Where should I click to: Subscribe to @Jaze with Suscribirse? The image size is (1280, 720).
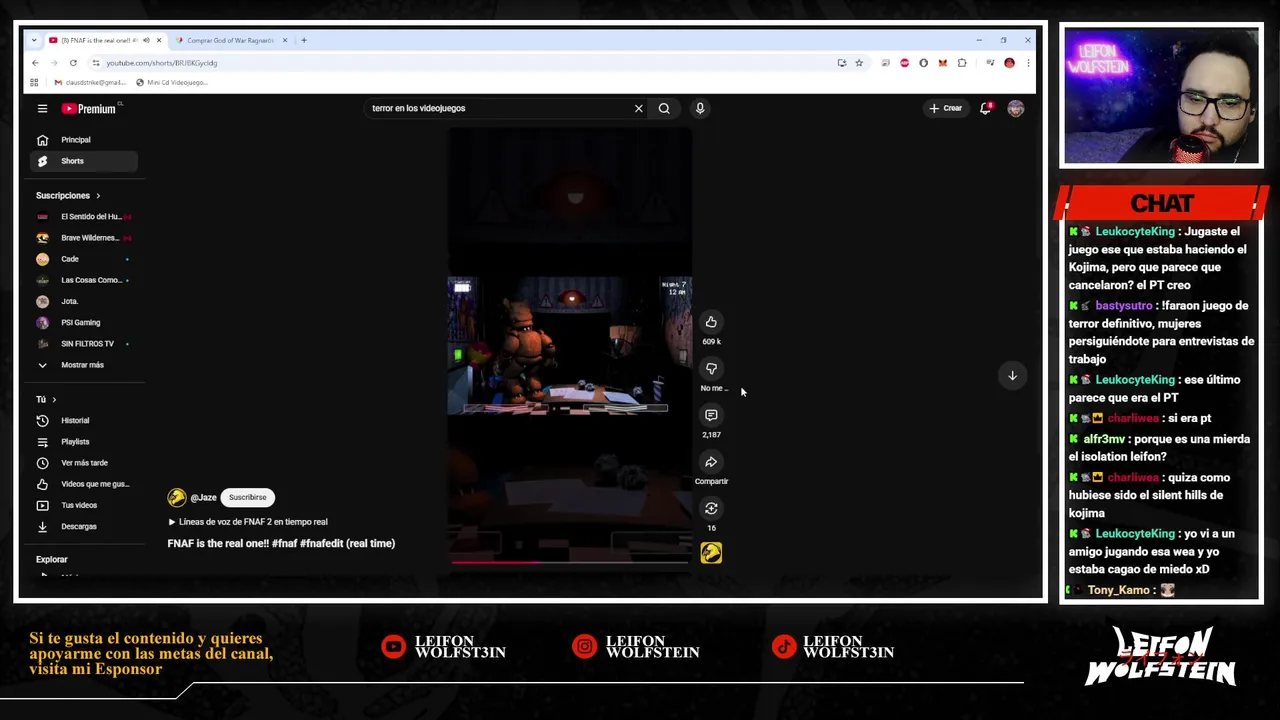247,497
